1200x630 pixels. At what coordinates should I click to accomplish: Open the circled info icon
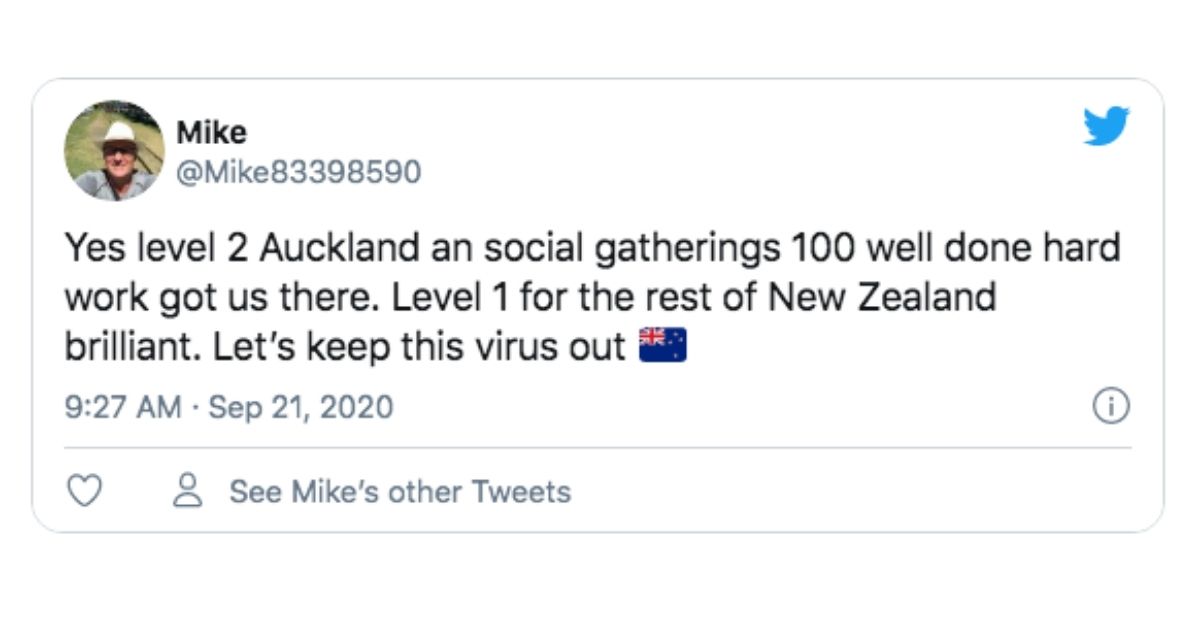1111,407
